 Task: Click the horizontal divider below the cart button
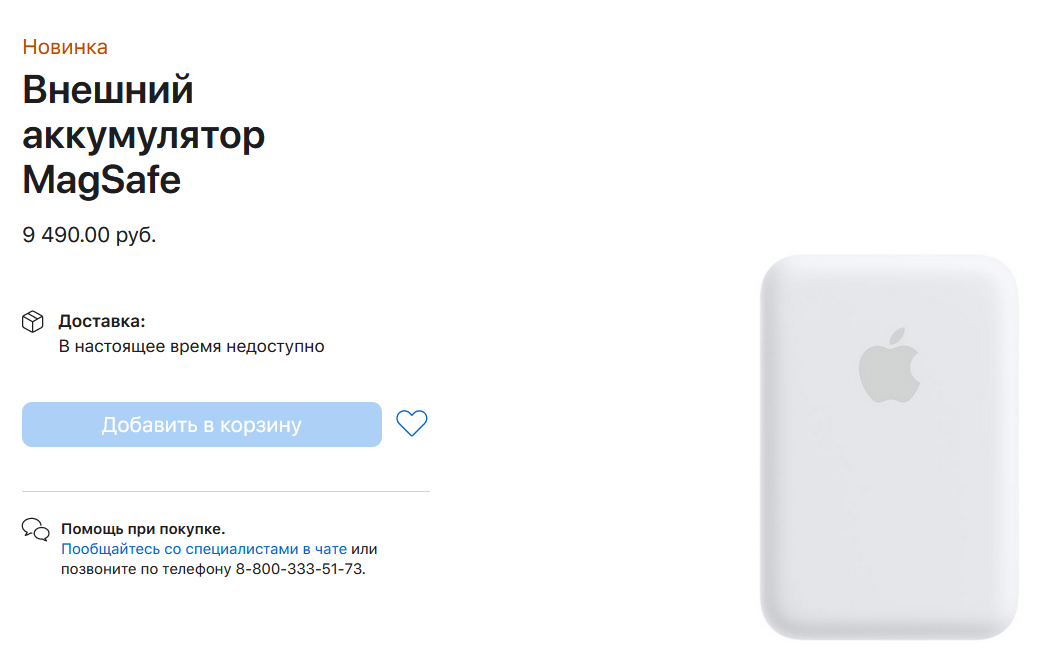(x=226, y=491)
